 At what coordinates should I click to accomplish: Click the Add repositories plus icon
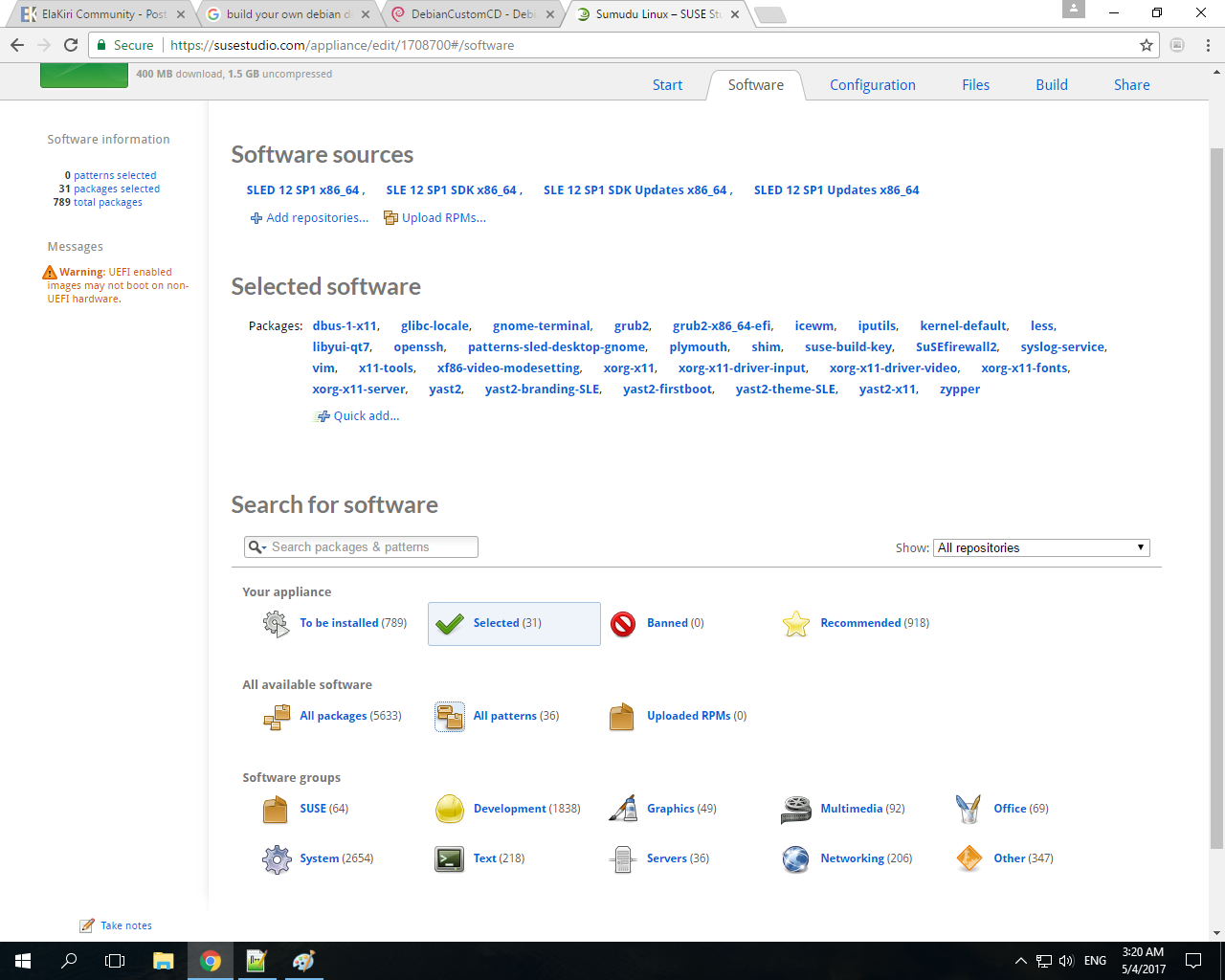(x=256, y=218)
